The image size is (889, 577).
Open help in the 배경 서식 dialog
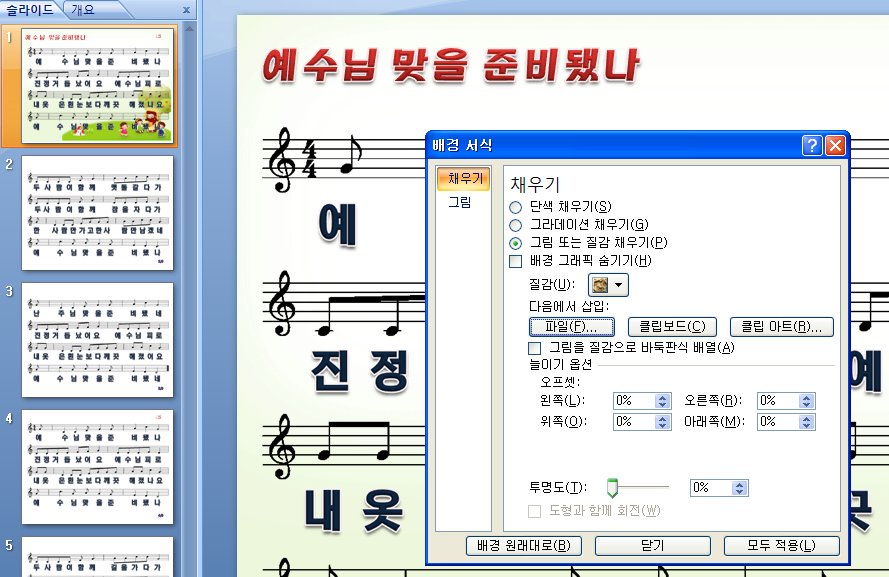click(x=812, y=146)
